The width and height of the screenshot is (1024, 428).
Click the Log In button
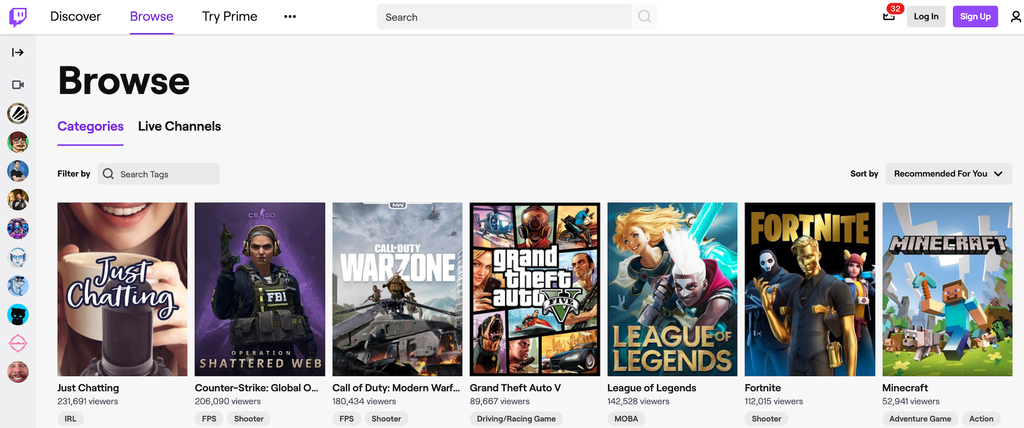(926, 16)
